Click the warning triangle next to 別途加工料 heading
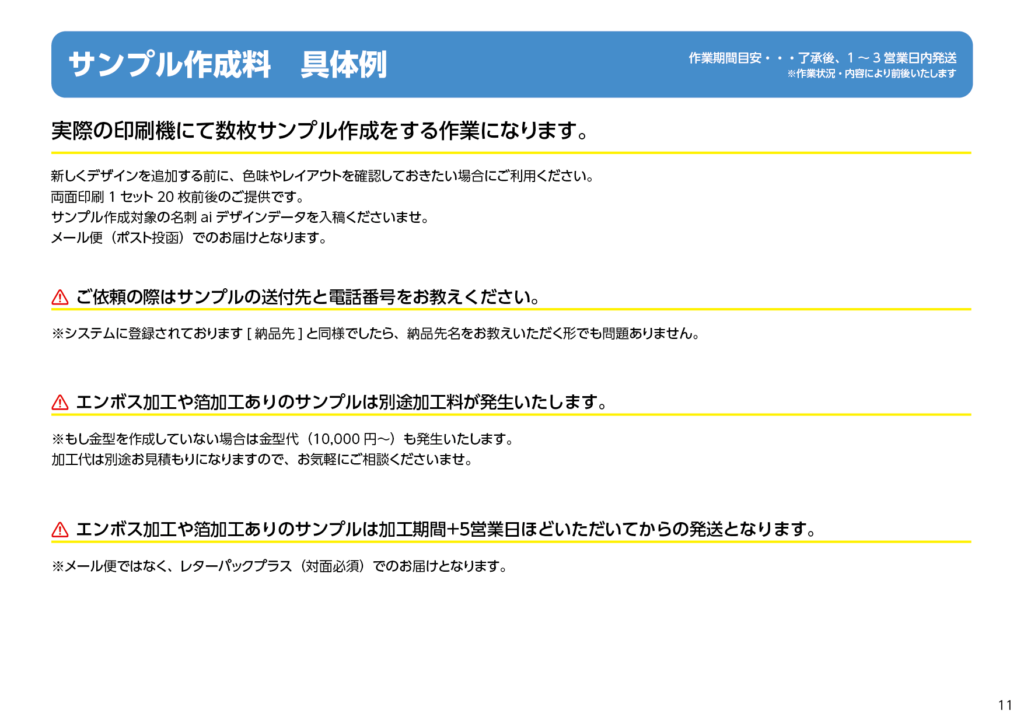This screenshot has height=724, width=1024. coord(59,403)
